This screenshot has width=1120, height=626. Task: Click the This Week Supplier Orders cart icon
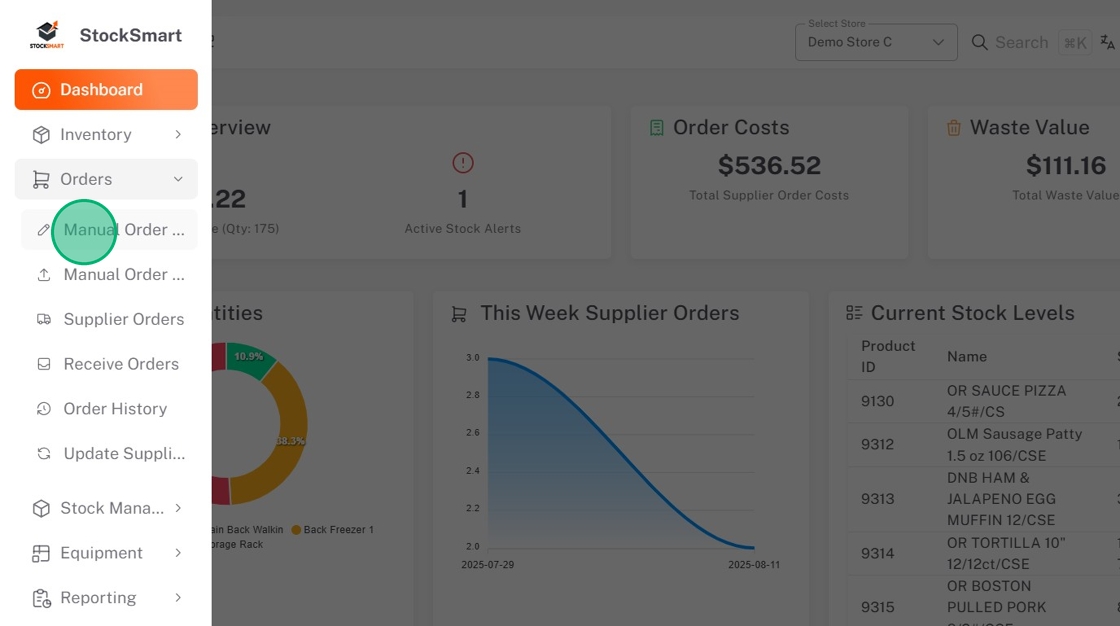coord(459,314)
